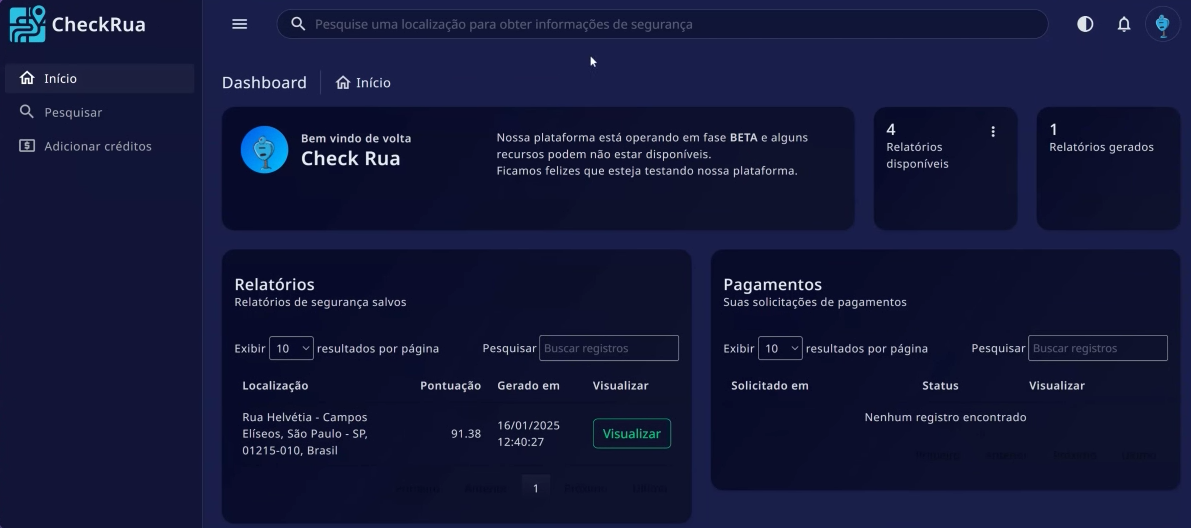Open the user avatar menu at top right
This screenshot has height=528, width=1191.
point(1162,24)
